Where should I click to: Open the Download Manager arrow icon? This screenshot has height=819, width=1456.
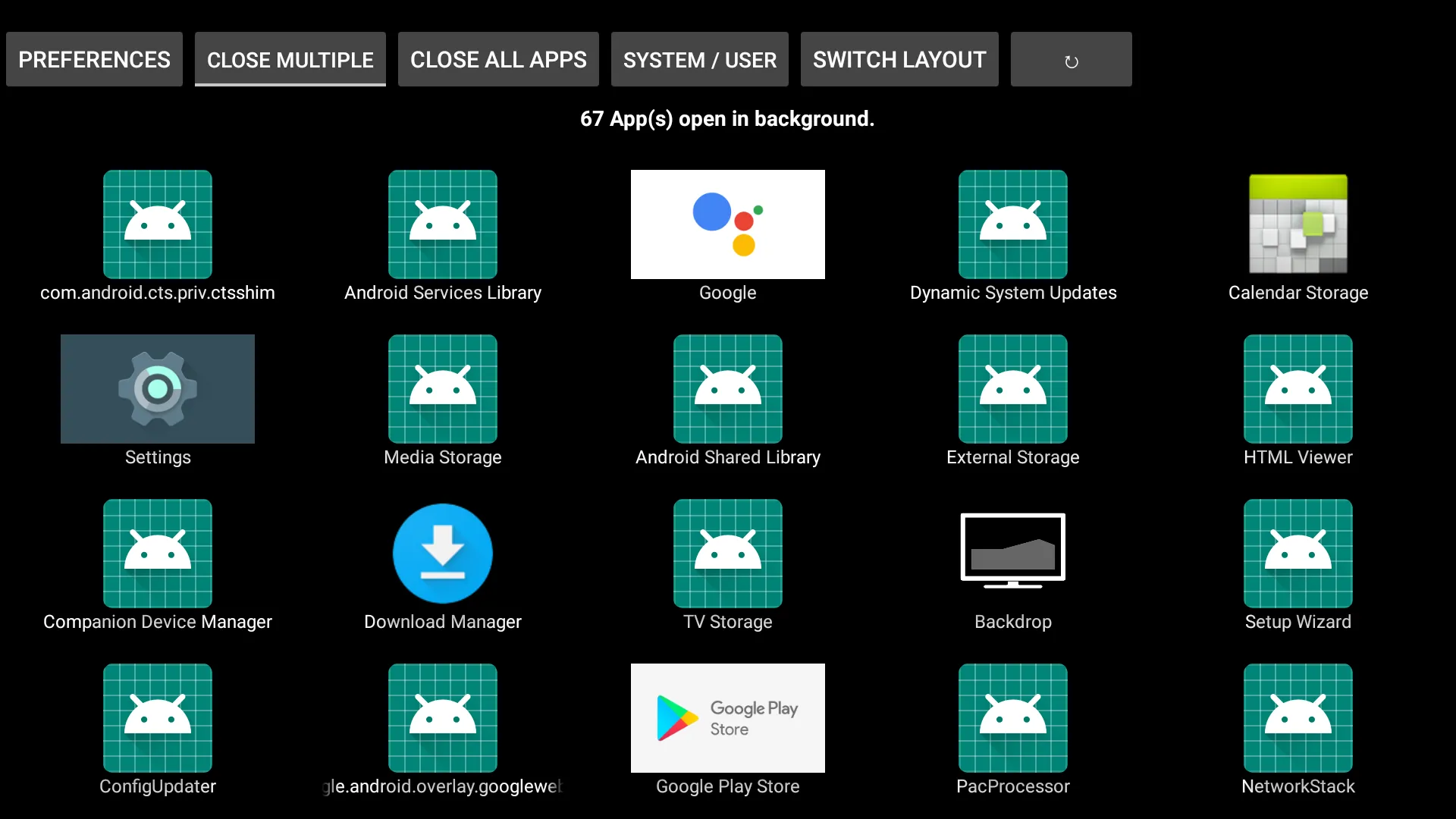(x=443, y=554)
